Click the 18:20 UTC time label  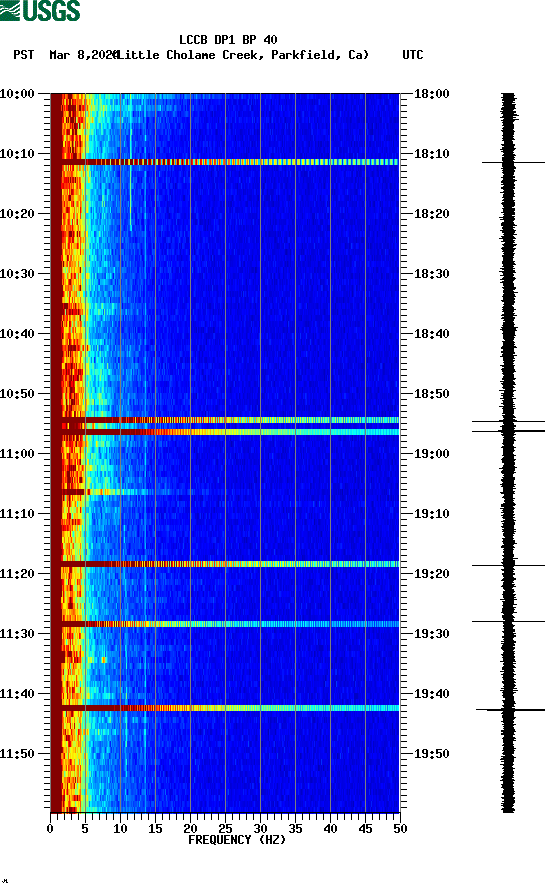pos(432,214)
